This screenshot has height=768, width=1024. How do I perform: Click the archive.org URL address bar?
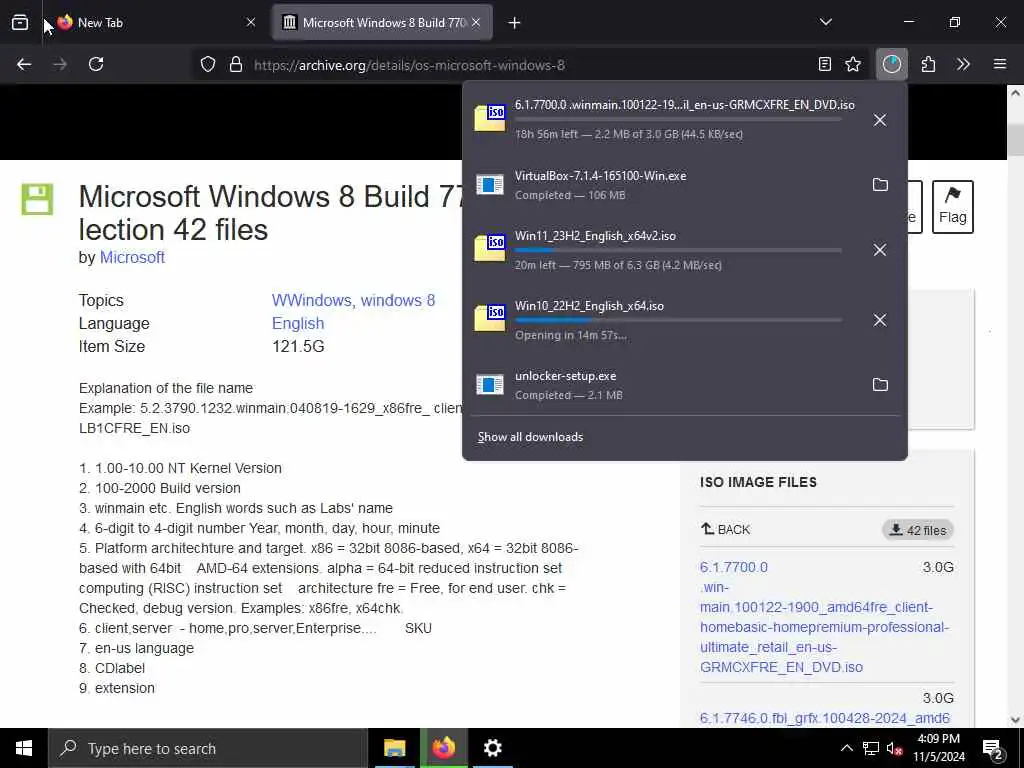tap(529, 65)
